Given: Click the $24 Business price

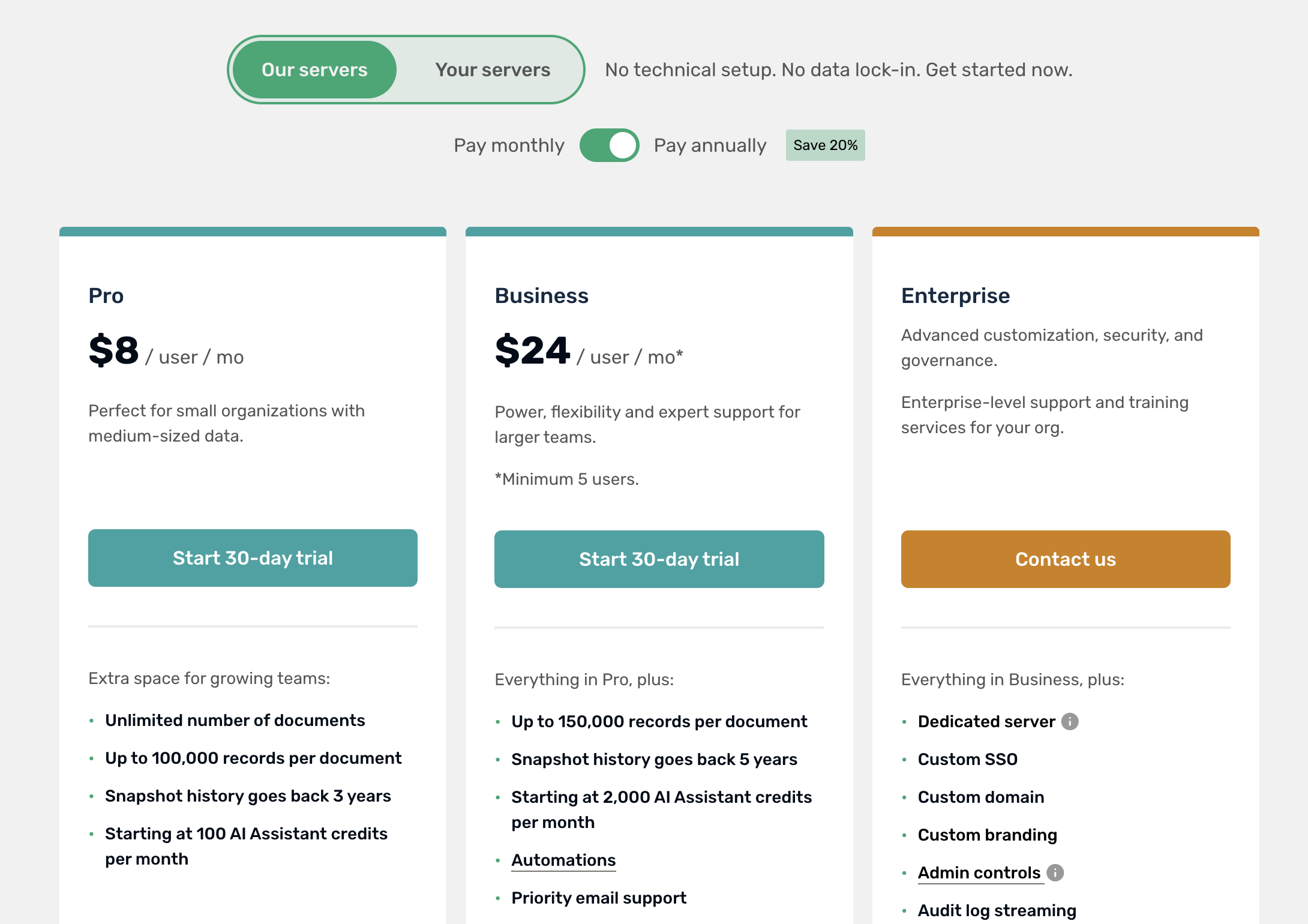Looking at the screenshot, I should click(532, 350).
